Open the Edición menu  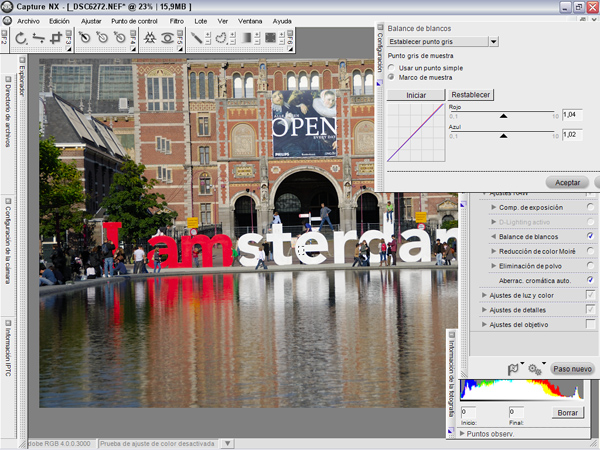point(59,21)
